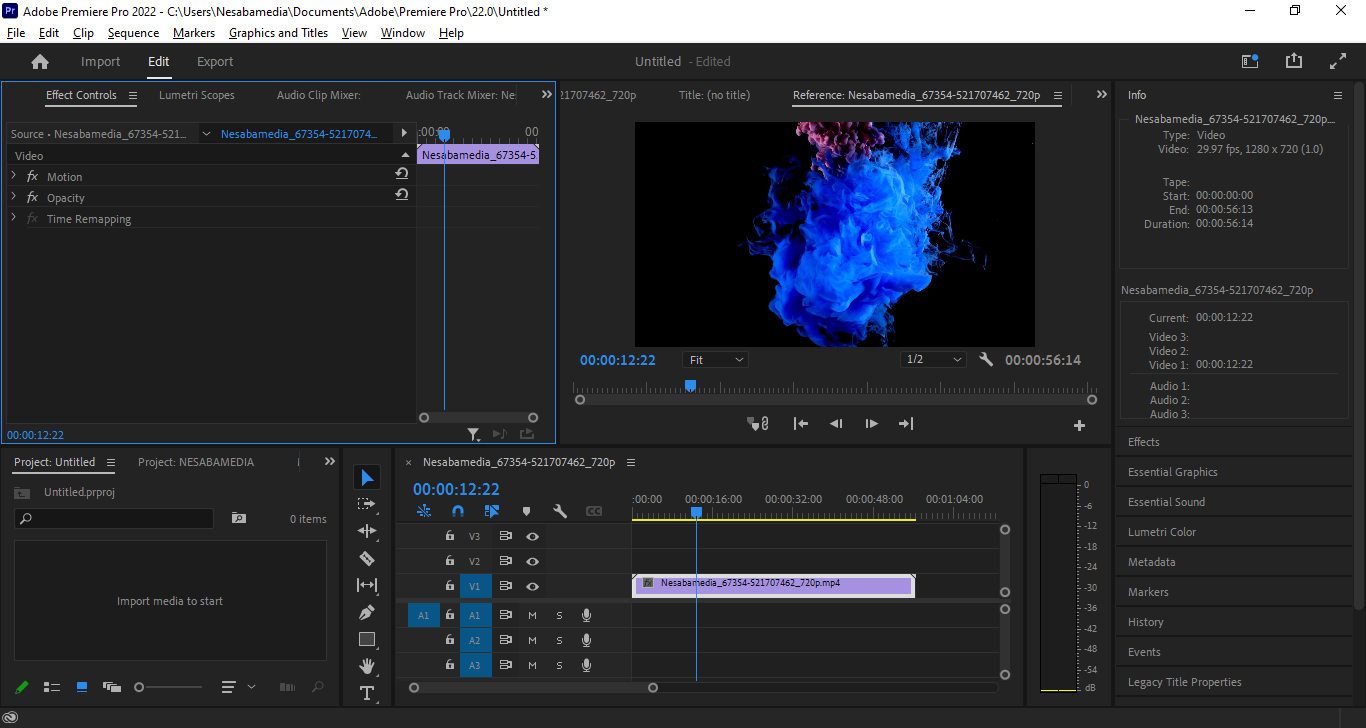Image resolution: width=1366 pixels, height=728 pixels.
Task: Click the Nesabamedia clip on track V1
Action: [x=773, y=584]
